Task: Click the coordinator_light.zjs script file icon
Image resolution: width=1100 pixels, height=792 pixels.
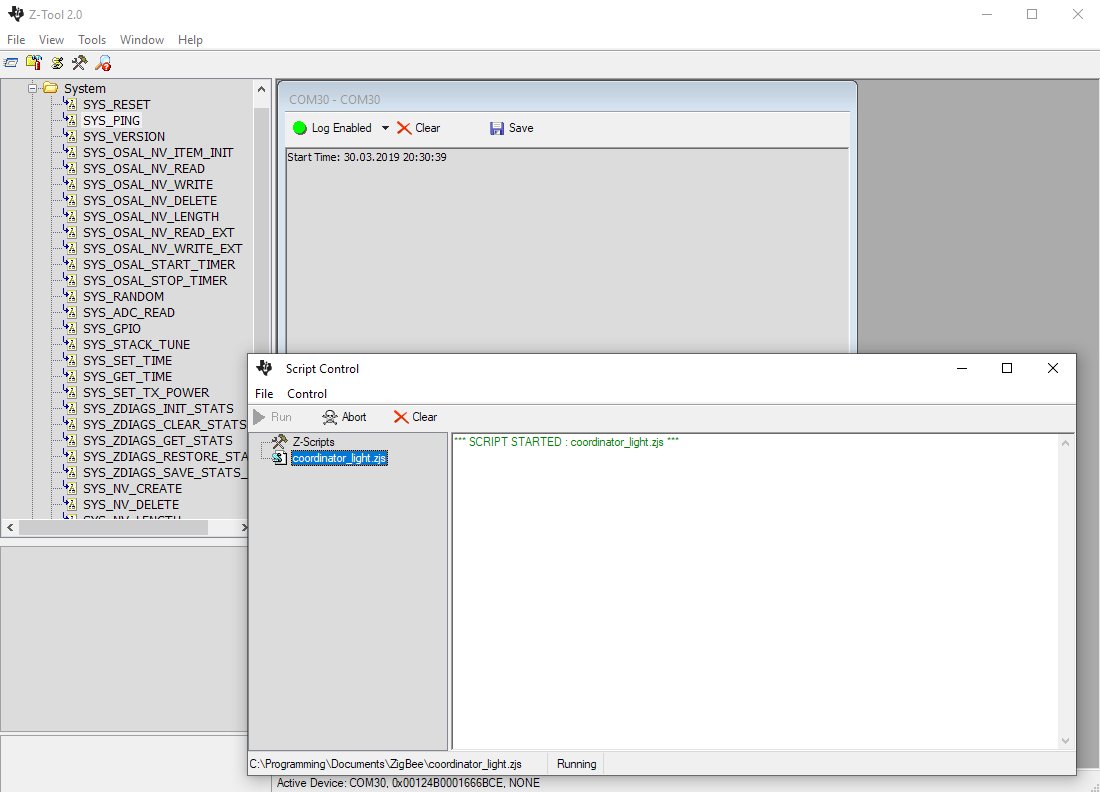Action: [x=280, y=458]
